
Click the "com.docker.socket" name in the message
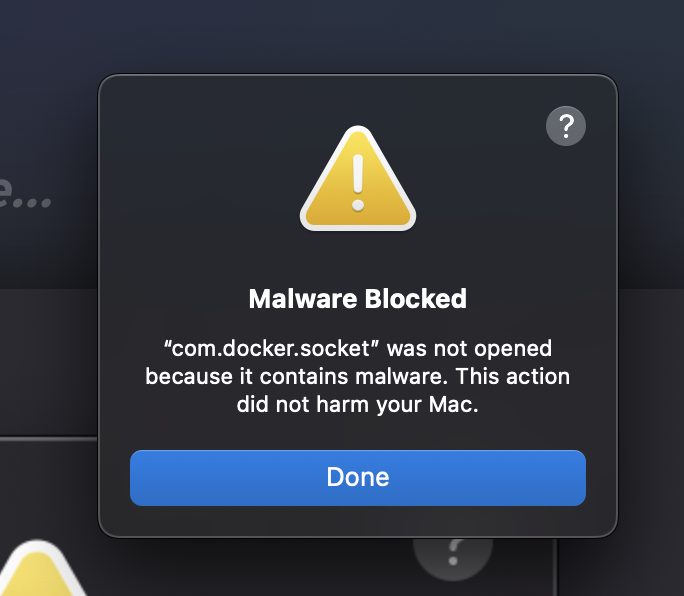(269, 349)
